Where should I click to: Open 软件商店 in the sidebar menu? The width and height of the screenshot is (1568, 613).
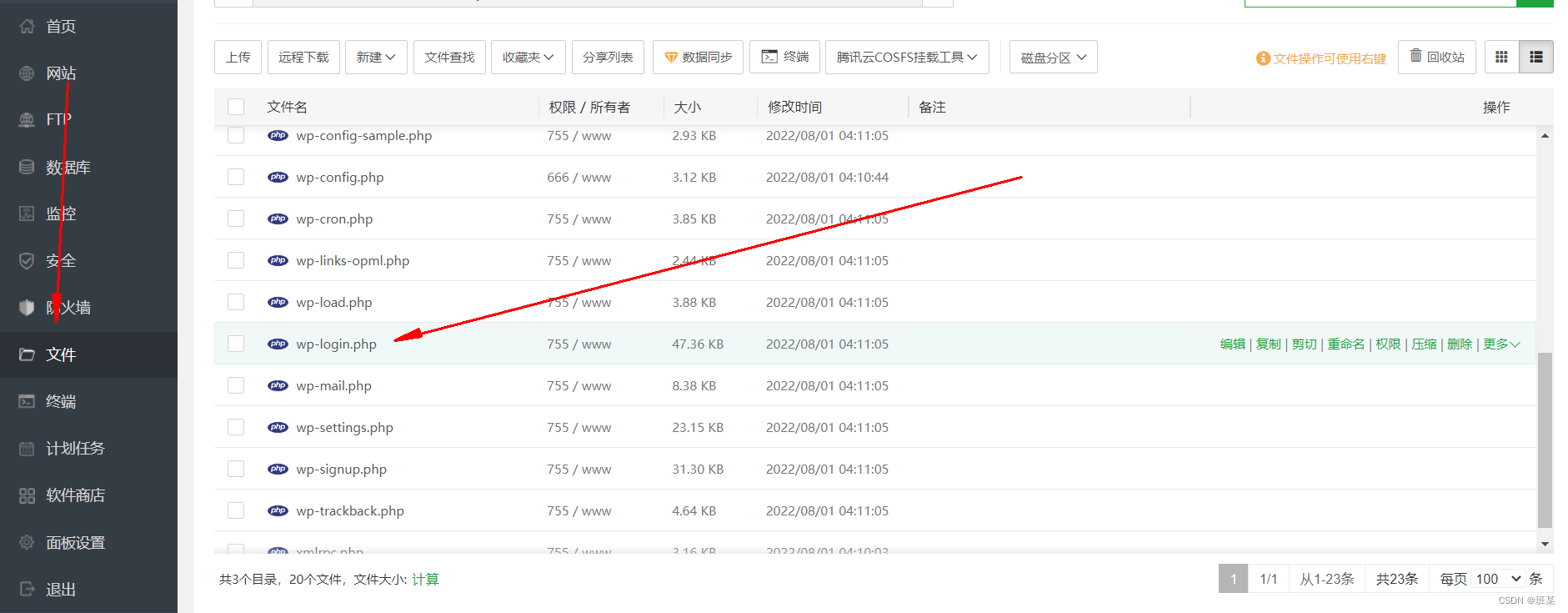pyautogui.click(x=75, y=495)
